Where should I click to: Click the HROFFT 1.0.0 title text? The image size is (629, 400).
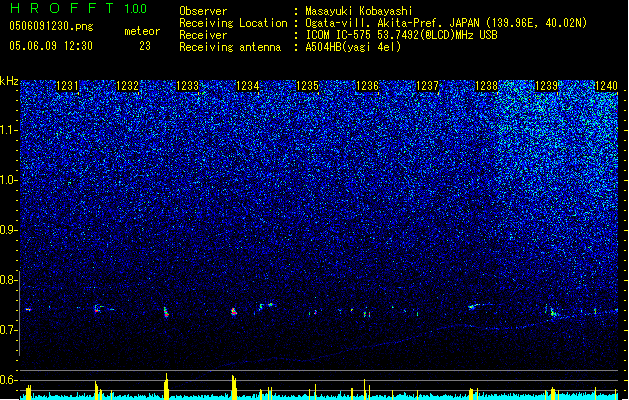78,8
